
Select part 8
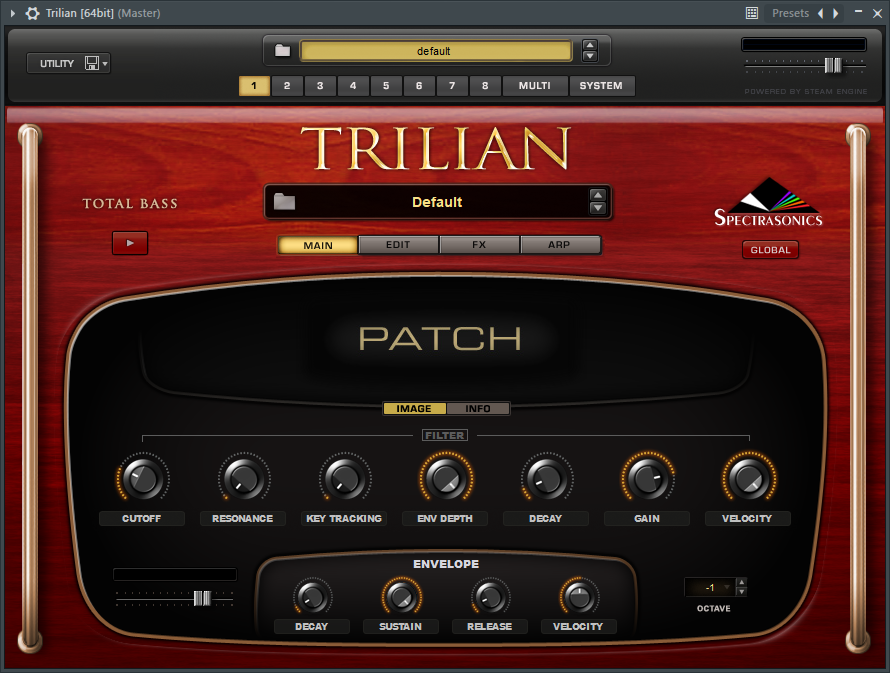(485, 86)
